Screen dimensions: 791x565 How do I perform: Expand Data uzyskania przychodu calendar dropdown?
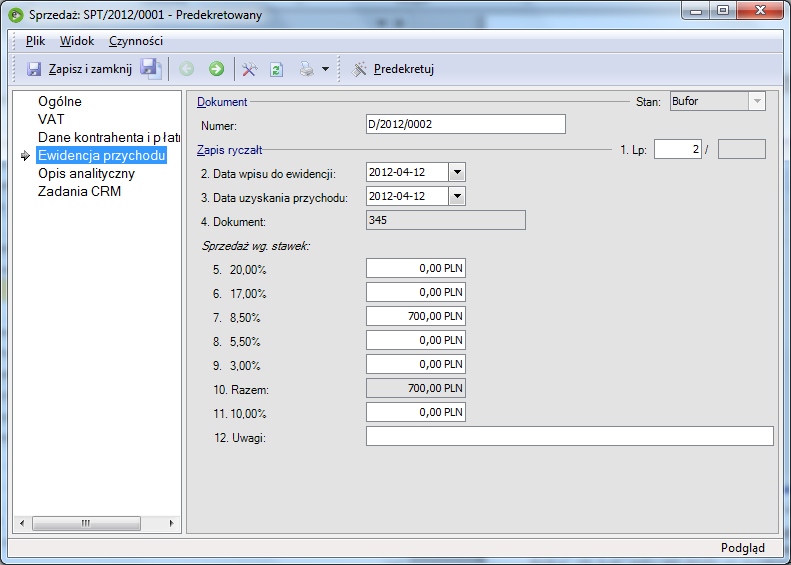[x=457, y=196]
